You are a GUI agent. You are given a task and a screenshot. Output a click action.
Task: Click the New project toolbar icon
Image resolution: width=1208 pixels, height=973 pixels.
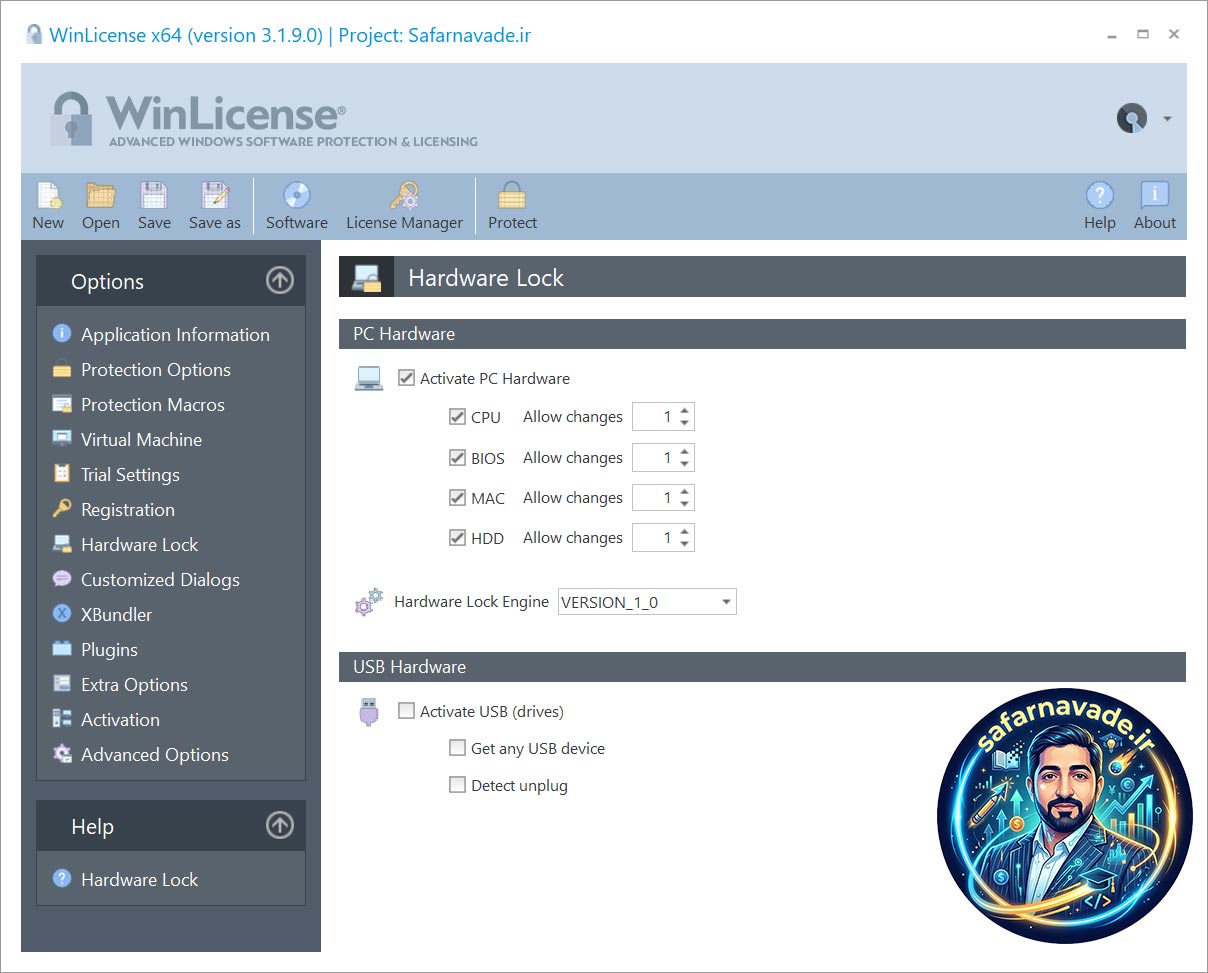(x=48, y=195)
